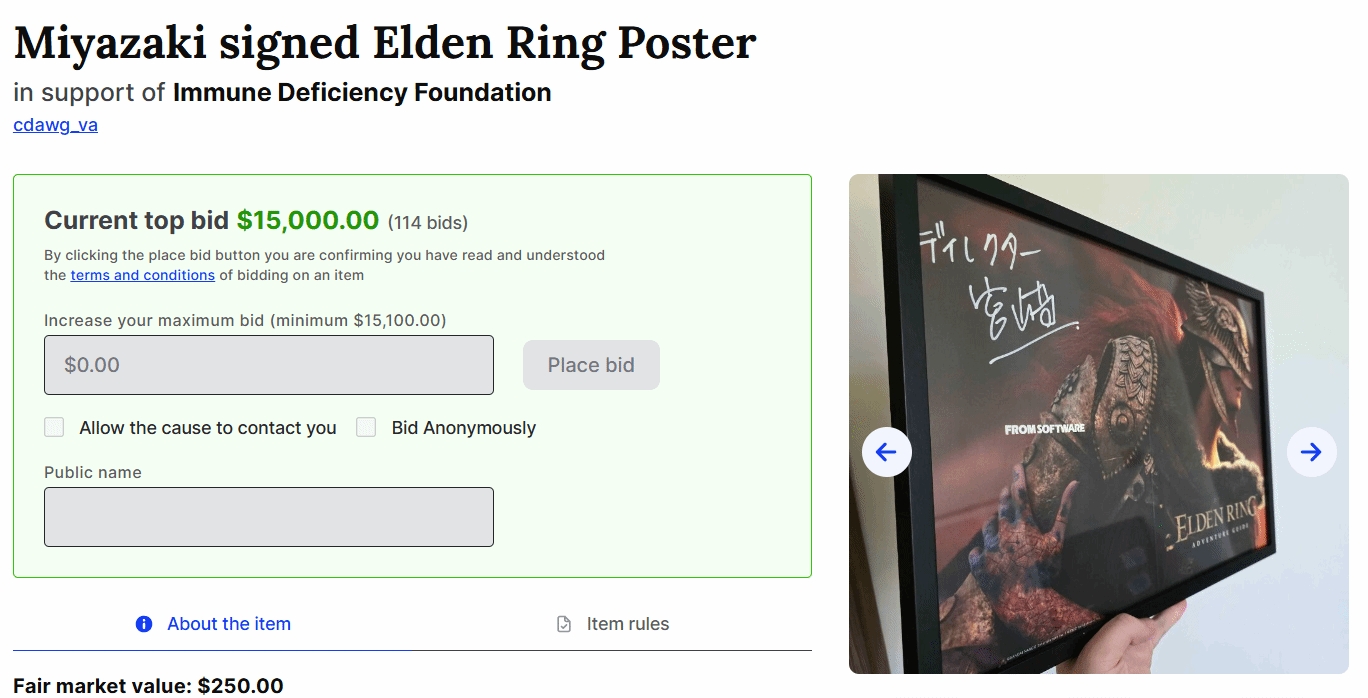Click the Miyazaki signed Elden Ring Poster title

(384, 43)
